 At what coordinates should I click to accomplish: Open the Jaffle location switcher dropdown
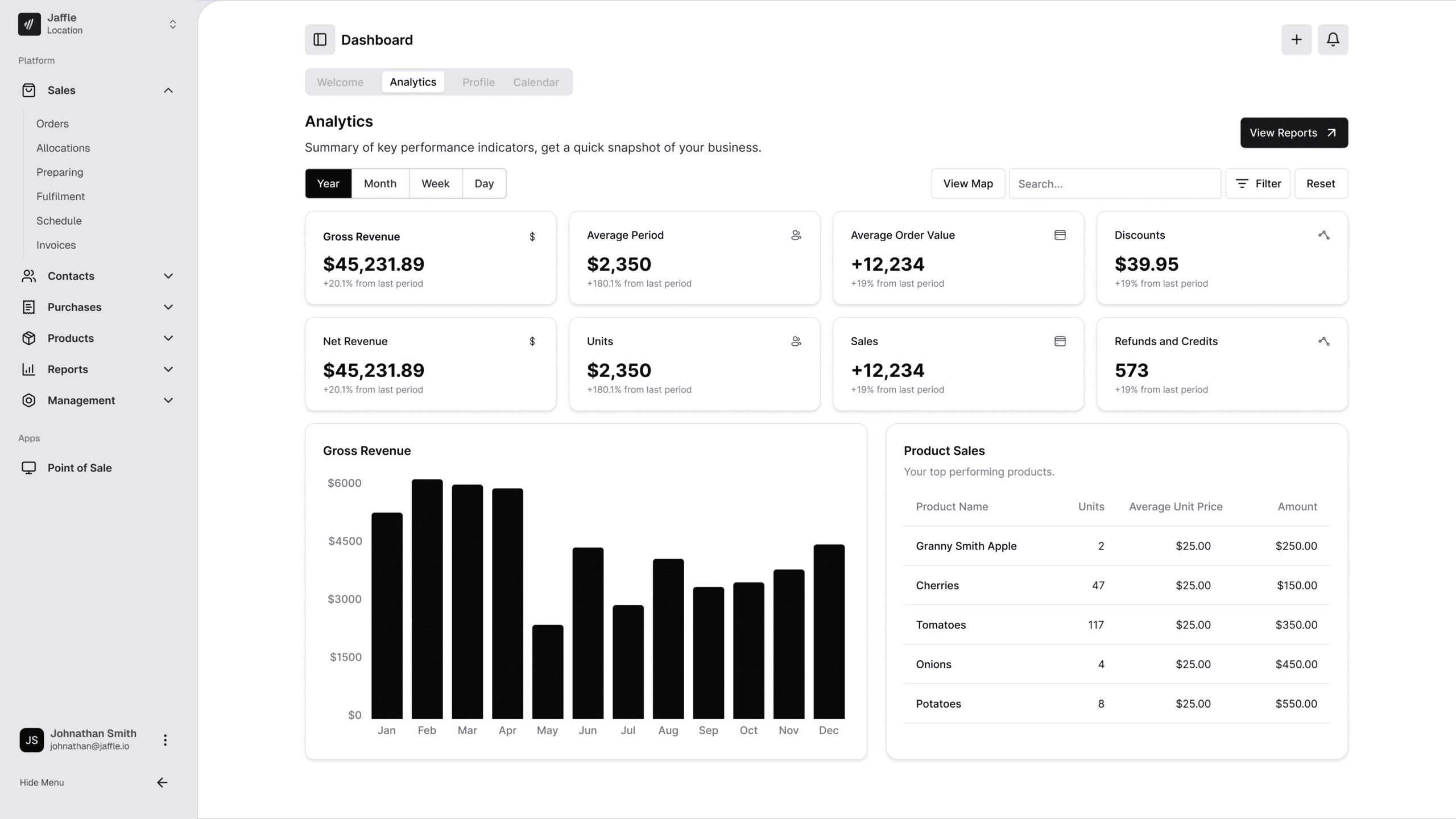172,24
